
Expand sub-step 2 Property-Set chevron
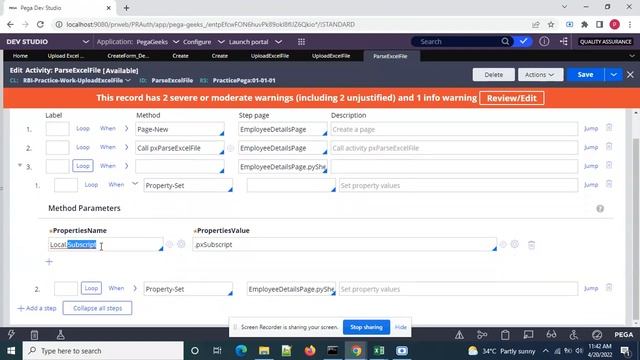pos(135,288)
